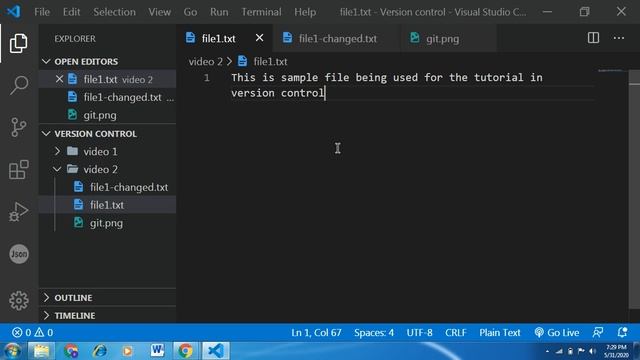Screen dimensions: 640x360
Task: Switch to the git.png tab
Action: pyautogui.click(x=448, y=38)
